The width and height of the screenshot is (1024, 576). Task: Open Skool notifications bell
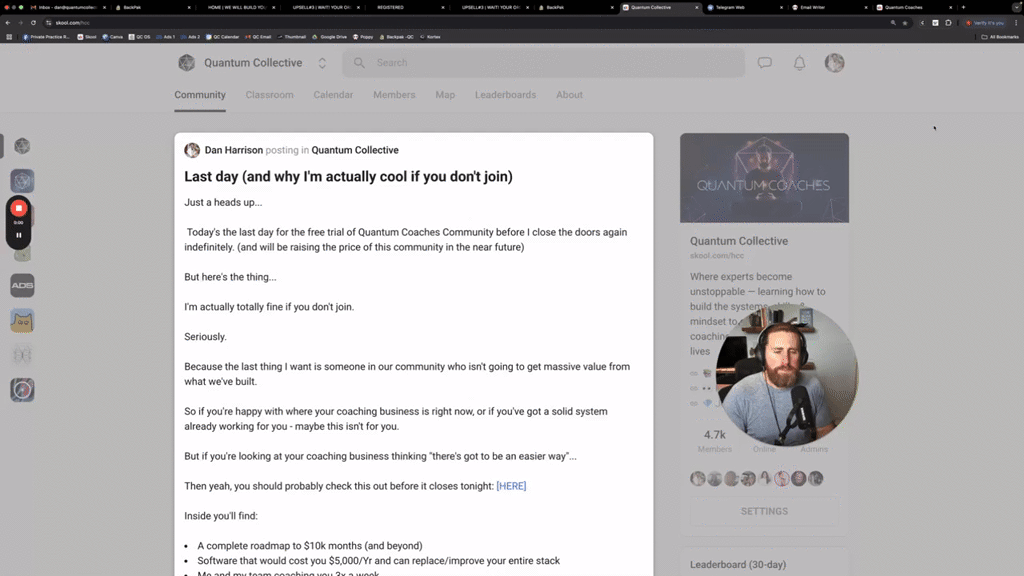tap(798, 63)
